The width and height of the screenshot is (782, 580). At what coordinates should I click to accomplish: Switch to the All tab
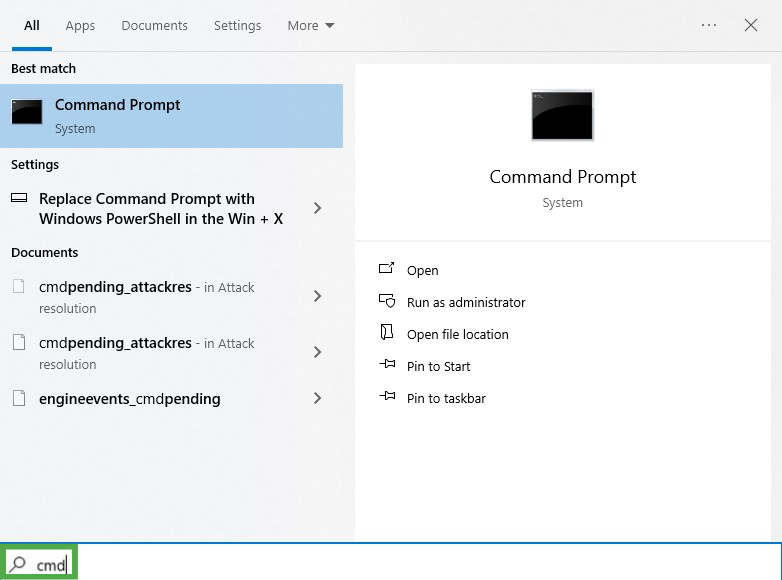tap(31, 25)
